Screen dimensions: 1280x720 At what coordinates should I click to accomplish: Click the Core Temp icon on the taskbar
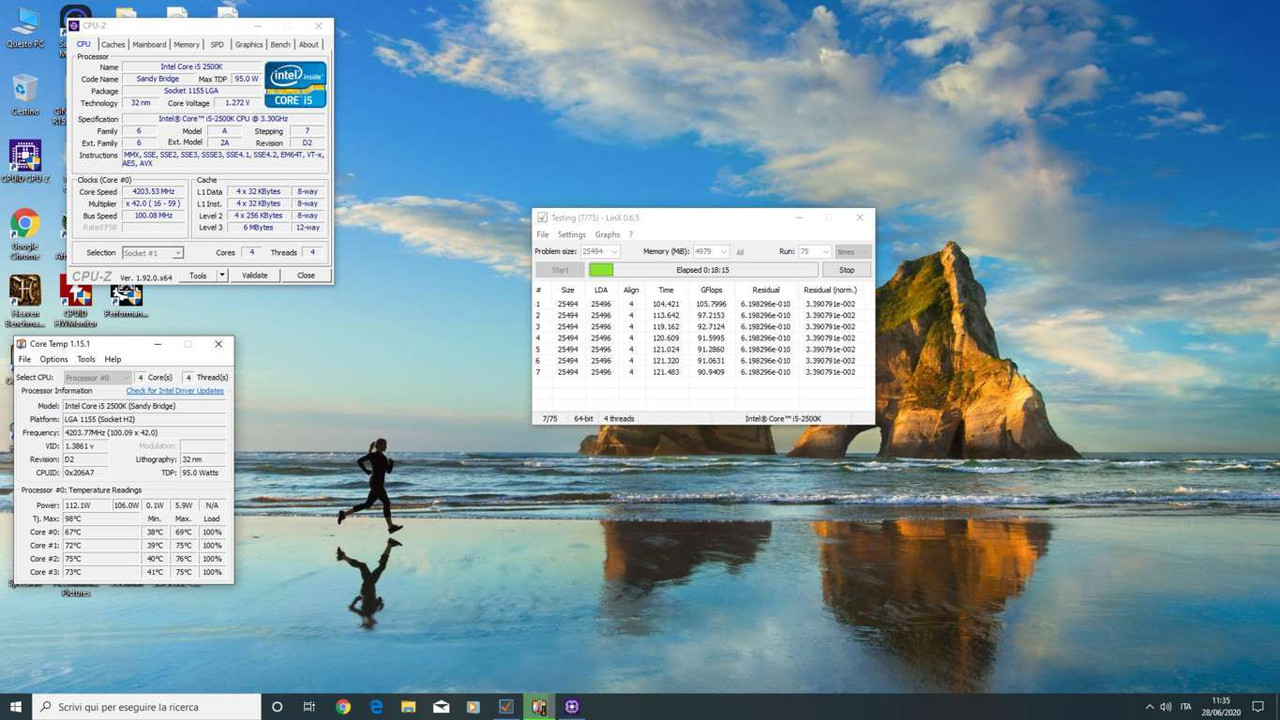pos(538,706)
